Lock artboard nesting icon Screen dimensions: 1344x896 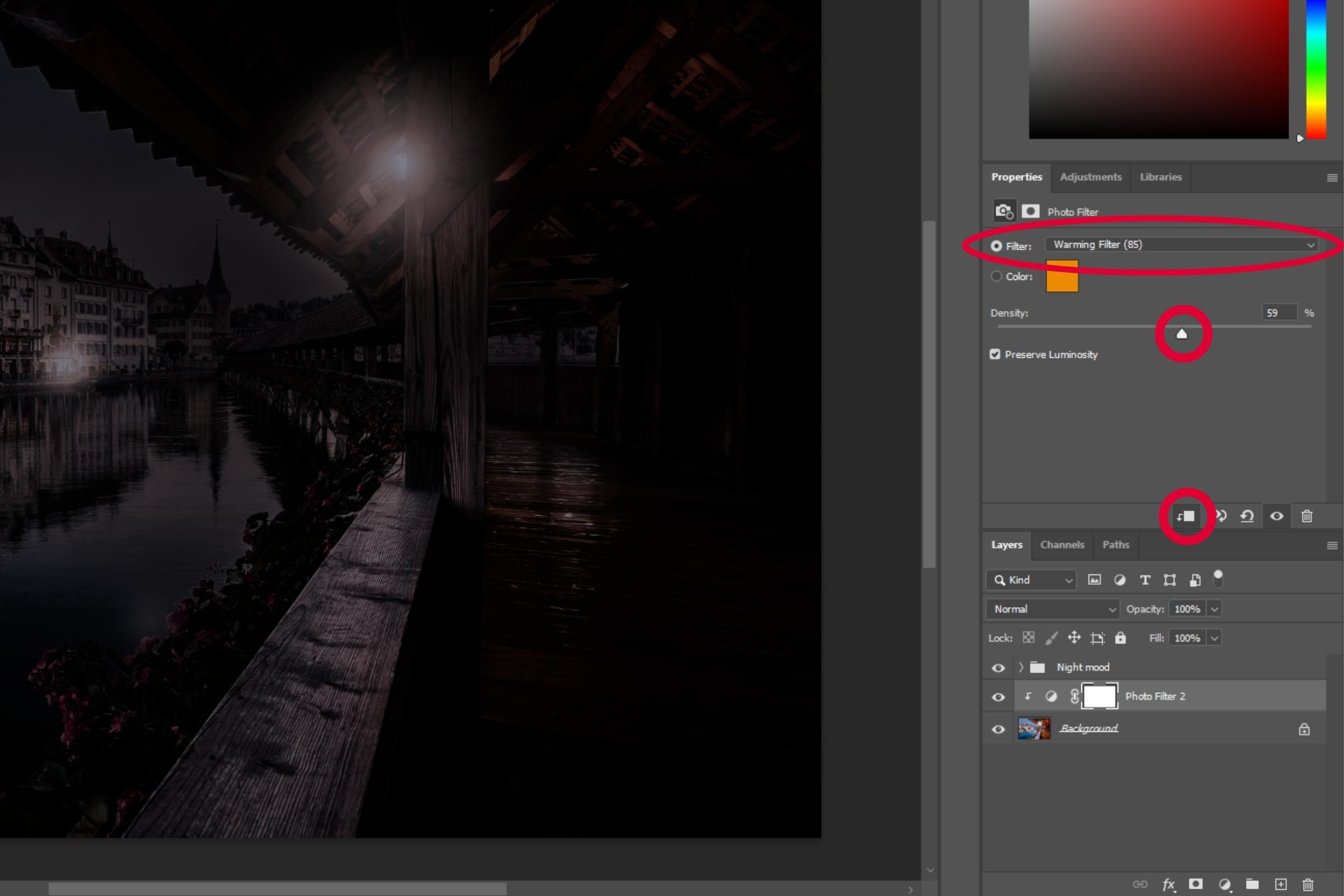click(1097, 638)
